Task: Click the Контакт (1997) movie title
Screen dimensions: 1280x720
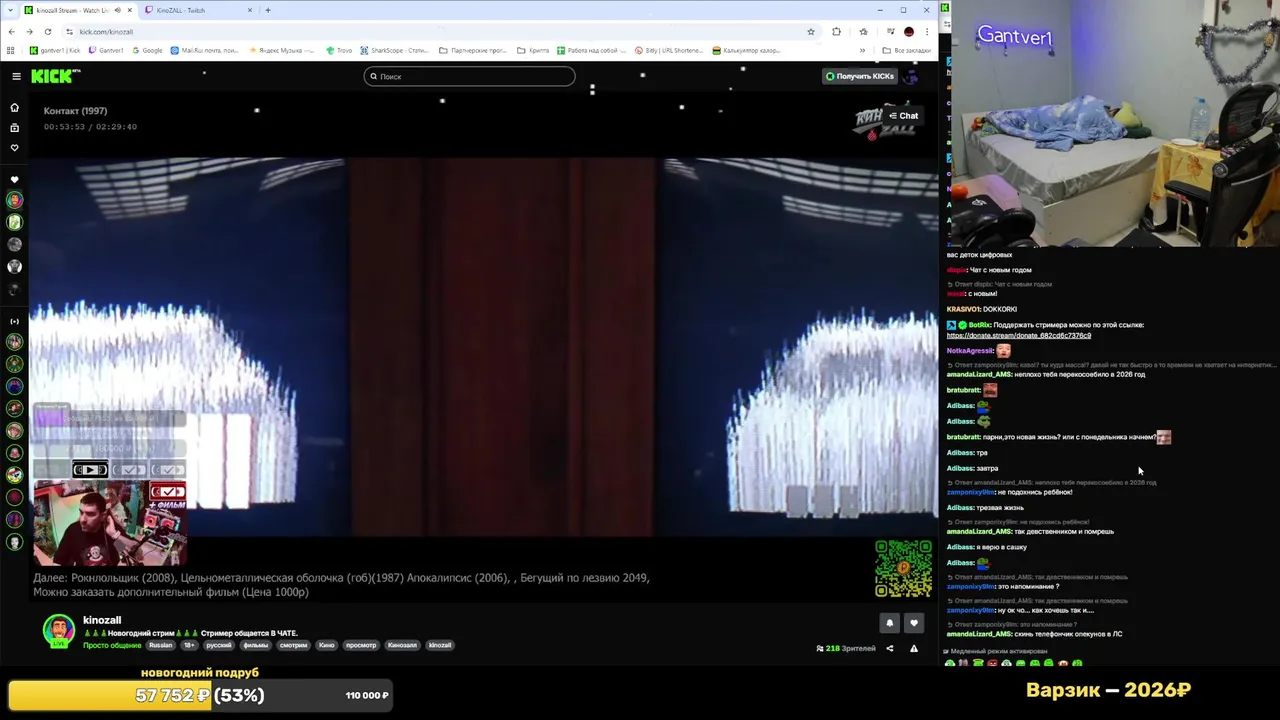Action: click(75, 111)
